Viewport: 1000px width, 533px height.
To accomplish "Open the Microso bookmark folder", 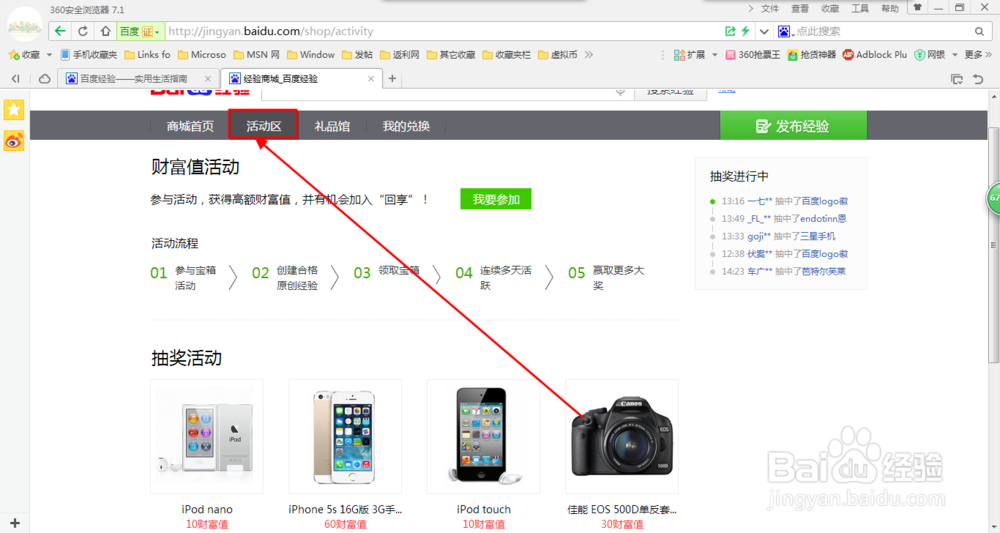I will (202, 55).
